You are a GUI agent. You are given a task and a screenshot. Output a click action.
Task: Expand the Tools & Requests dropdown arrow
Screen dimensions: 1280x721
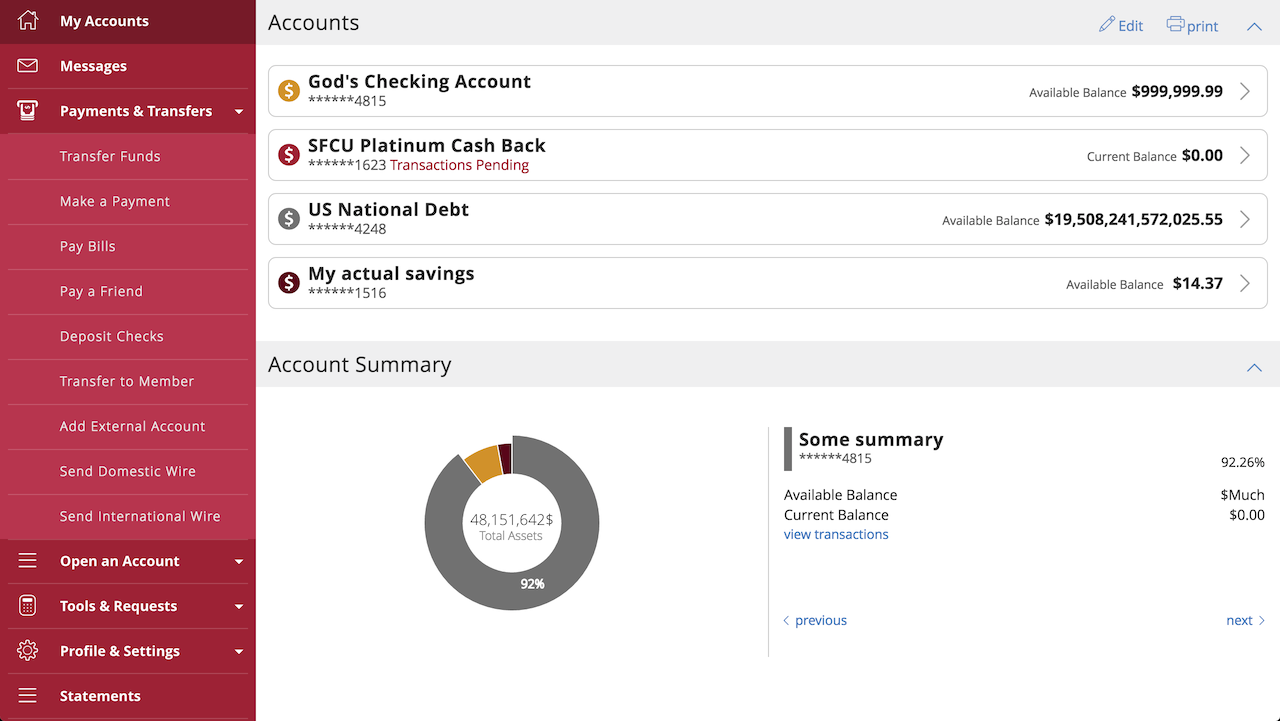(238, 607)
